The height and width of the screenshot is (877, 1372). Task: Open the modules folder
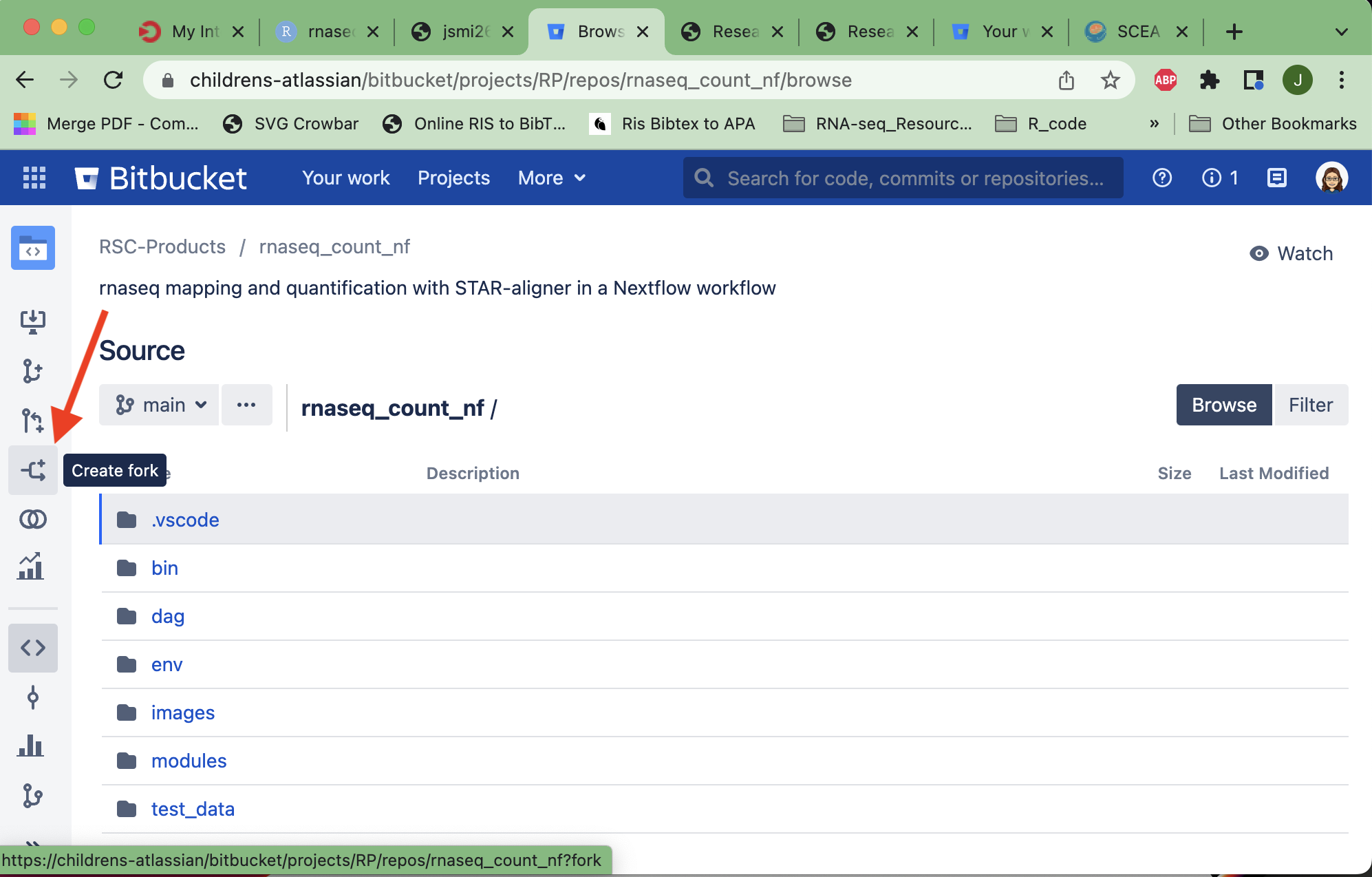(189, 761)
